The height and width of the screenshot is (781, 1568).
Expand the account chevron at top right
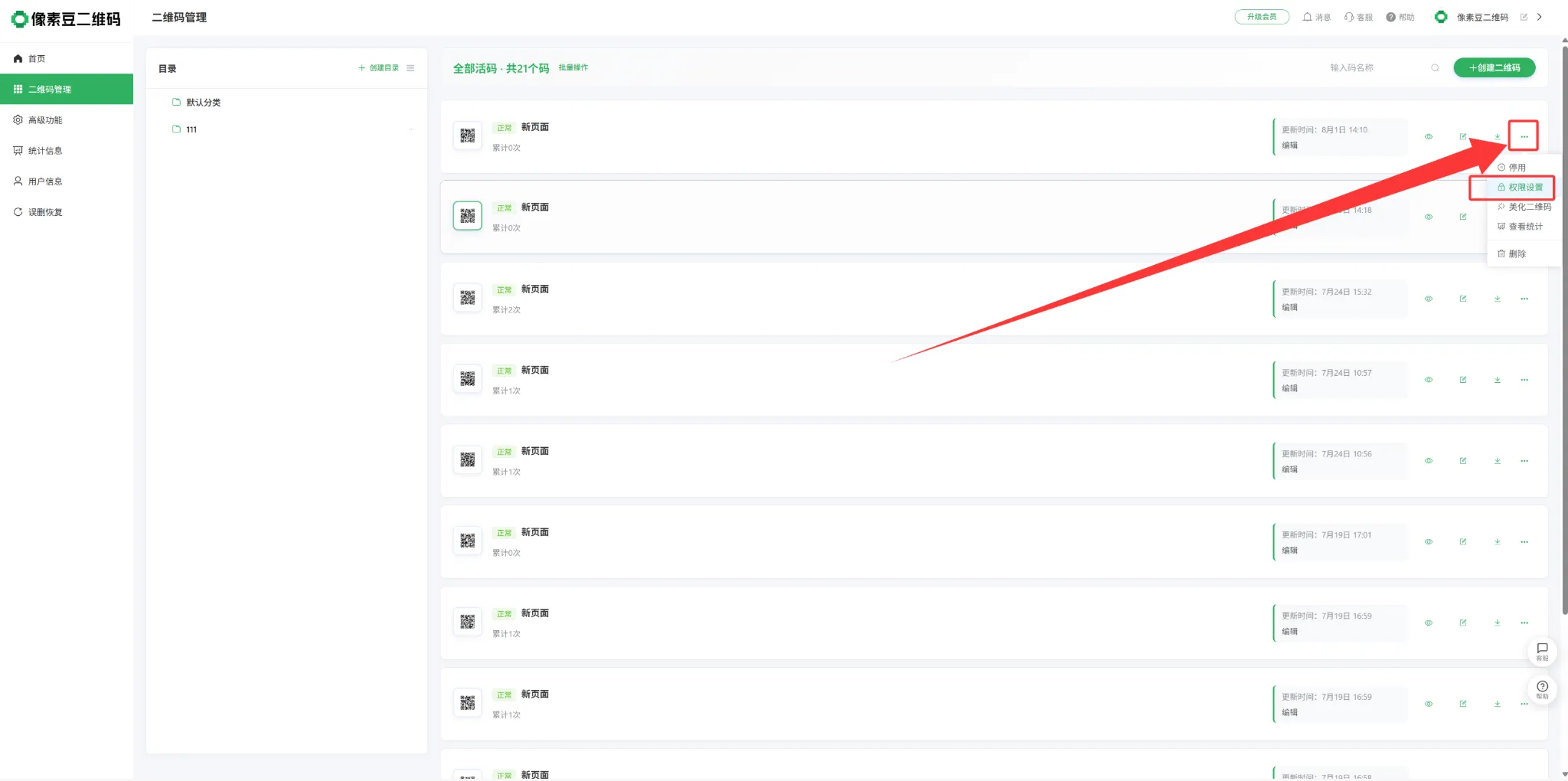pos(1540,17)
